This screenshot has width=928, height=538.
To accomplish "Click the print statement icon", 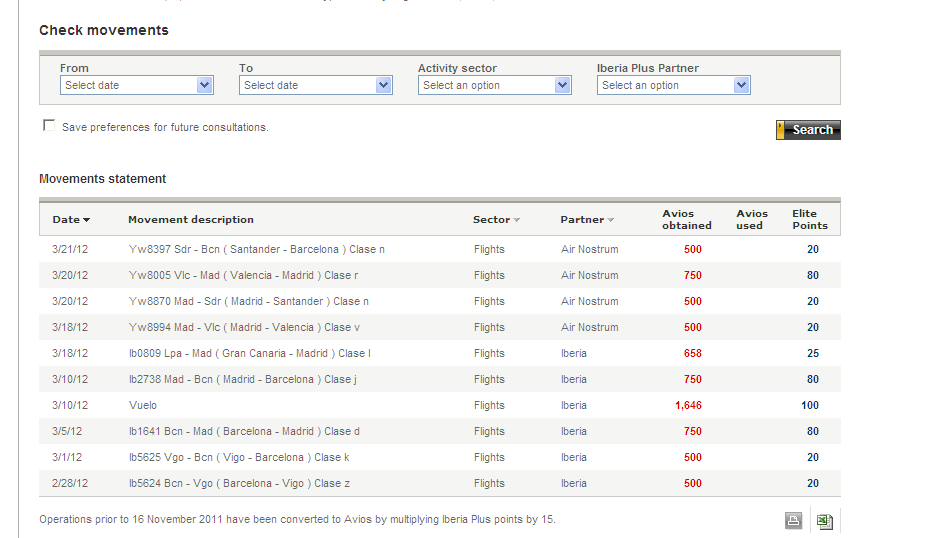I will [793, 520].
